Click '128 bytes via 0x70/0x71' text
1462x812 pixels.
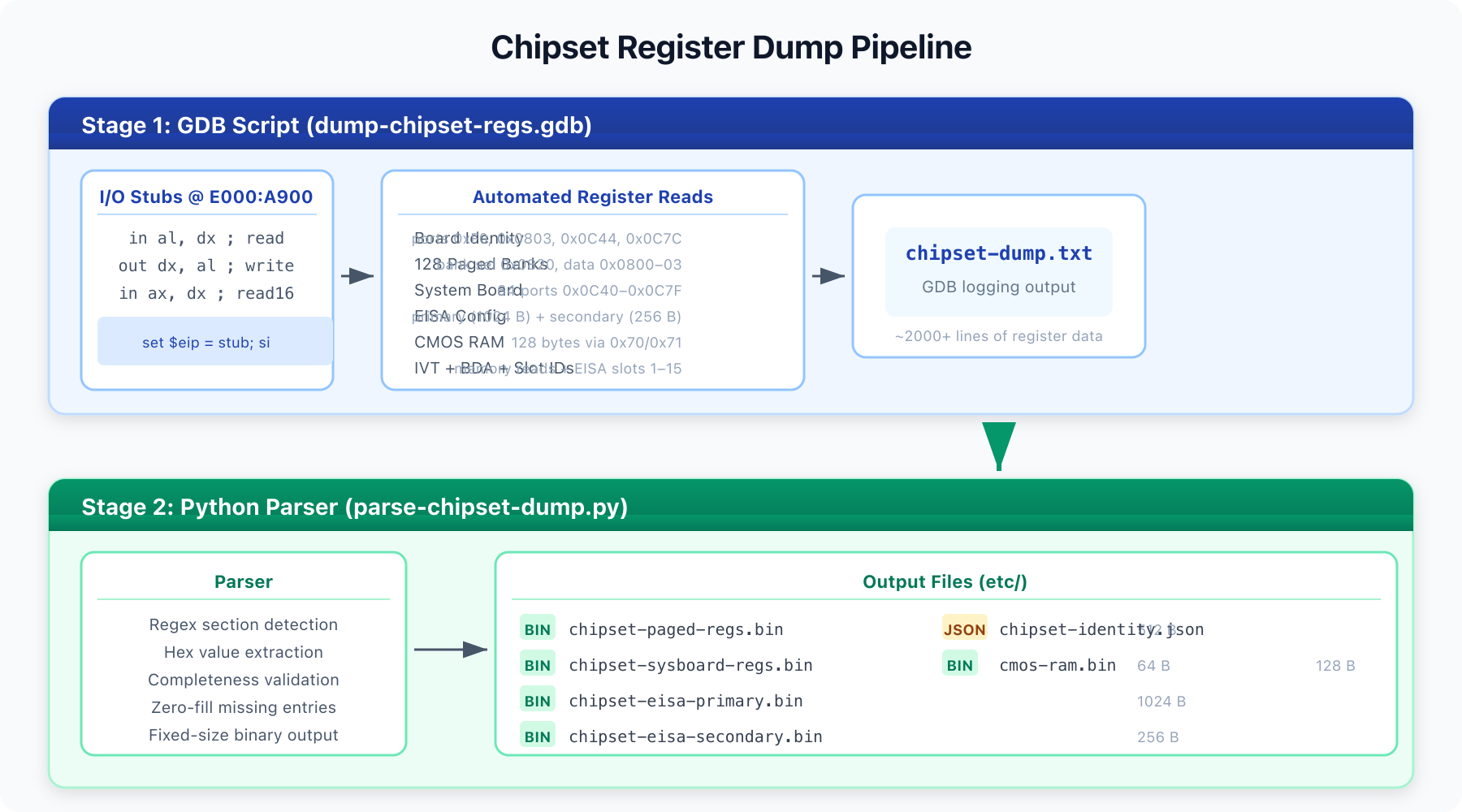coord(596,343)
